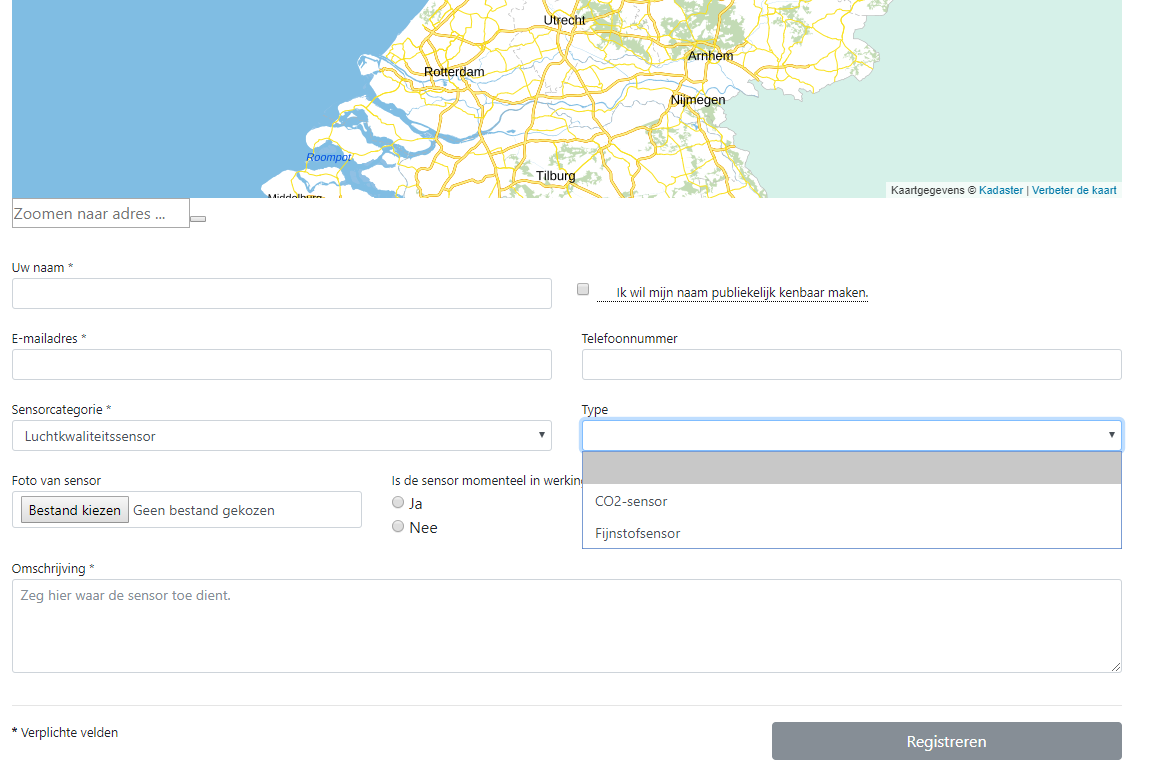Click the textarea resize handle corner
The image size is (1152, 772).
pyautogui.click(x=1115, y=666)
